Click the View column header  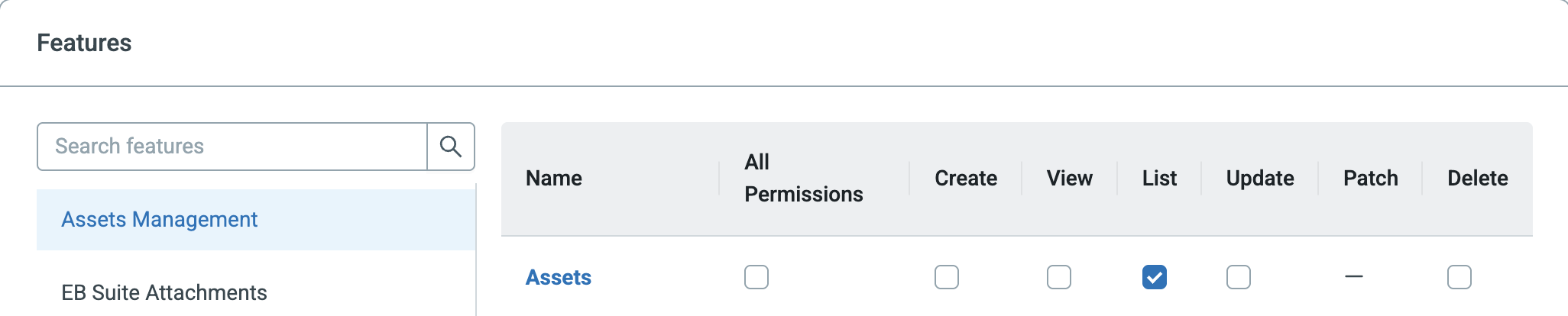[1070, 179]
